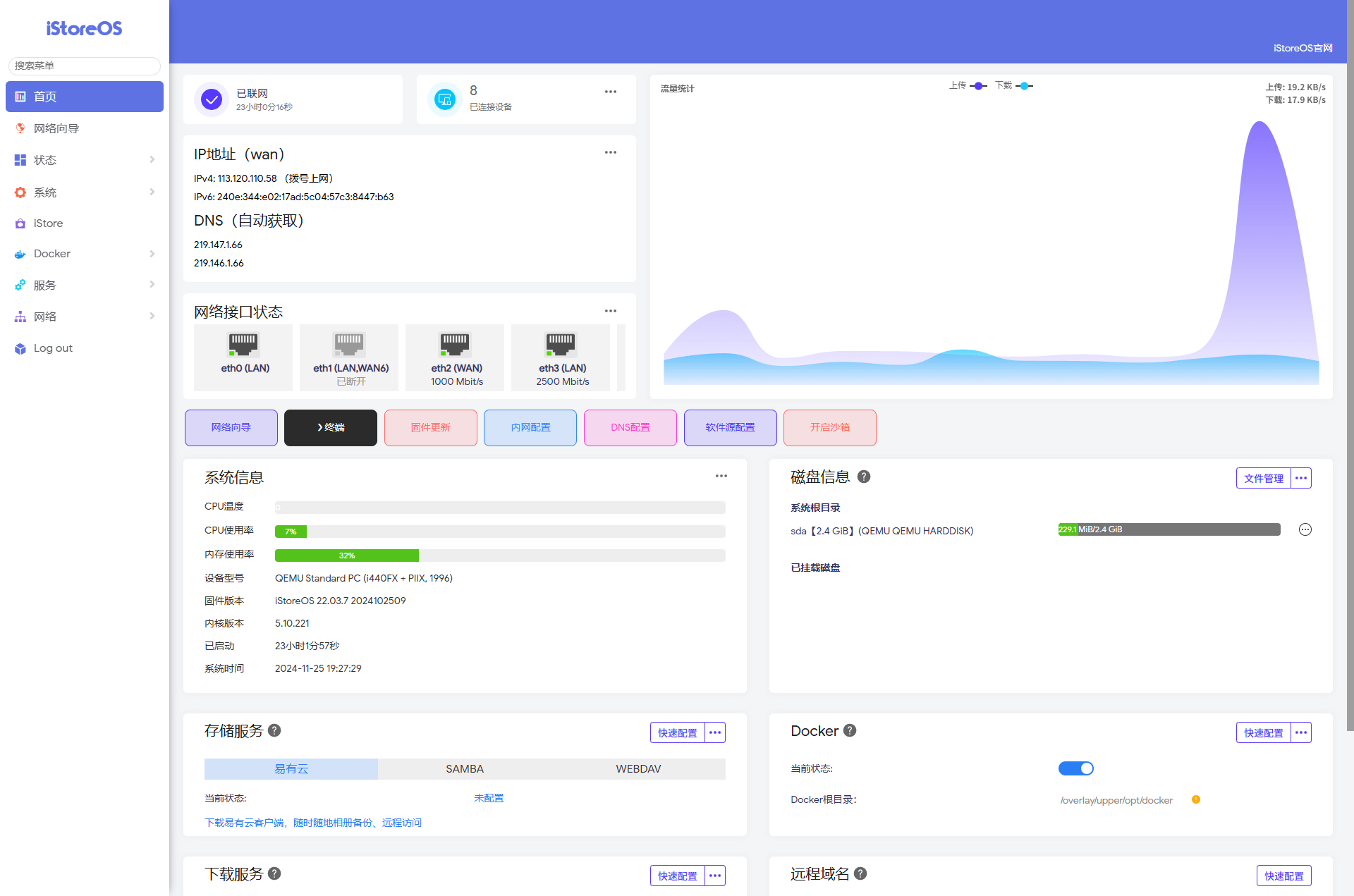The width and height of the screenshot is (1354, 896).
Task: Click the 搜索菜单 search input field
Action: click(85, 66)
